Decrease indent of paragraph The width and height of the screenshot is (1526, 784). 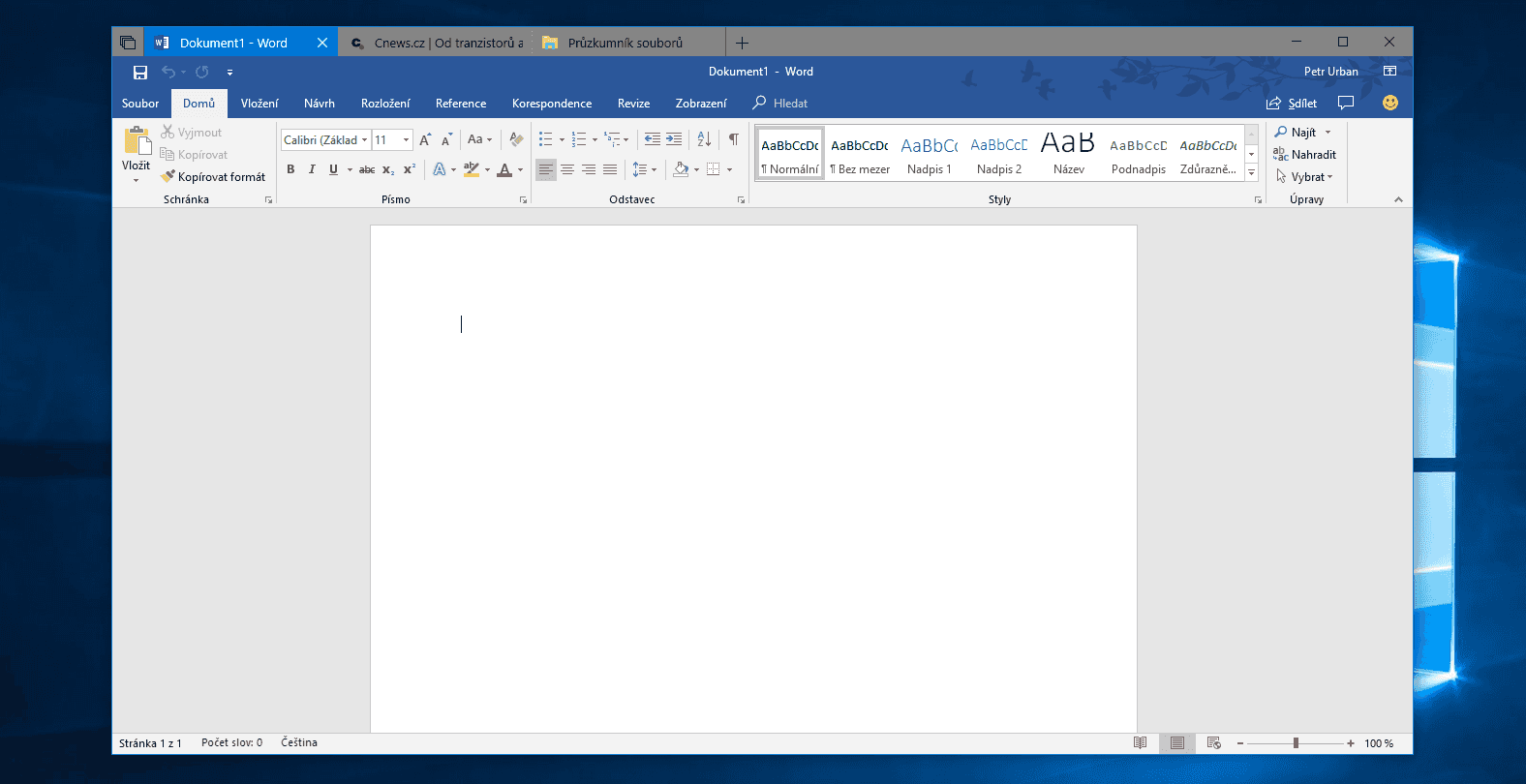(x=653, y=139)
